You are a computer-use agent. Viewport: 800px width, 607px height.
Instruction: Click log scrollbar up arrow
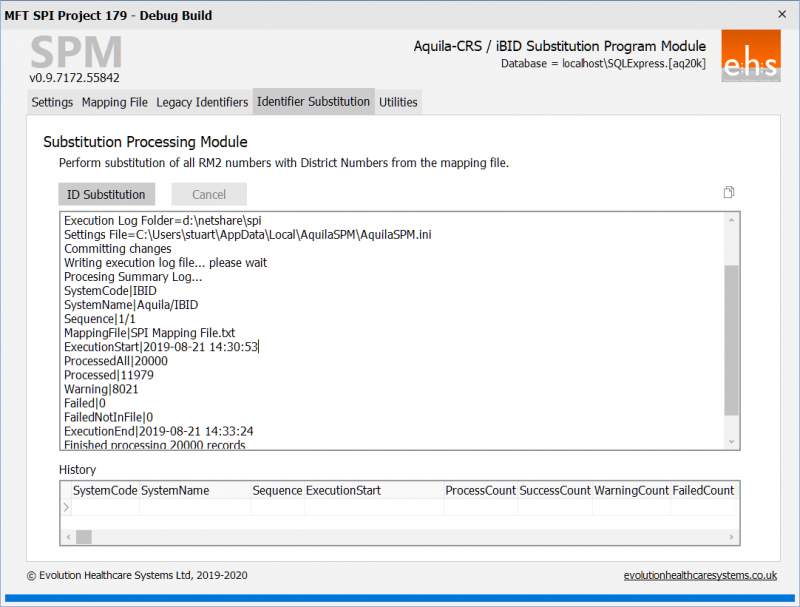tap(732, 220)
